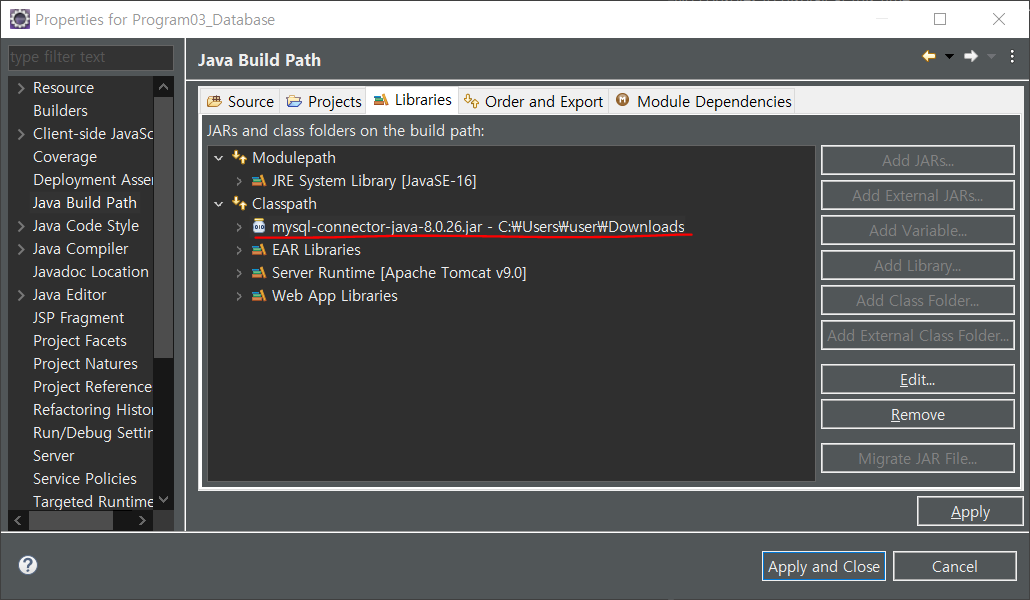Click the Migrate JAR File... button

[917, 459]
